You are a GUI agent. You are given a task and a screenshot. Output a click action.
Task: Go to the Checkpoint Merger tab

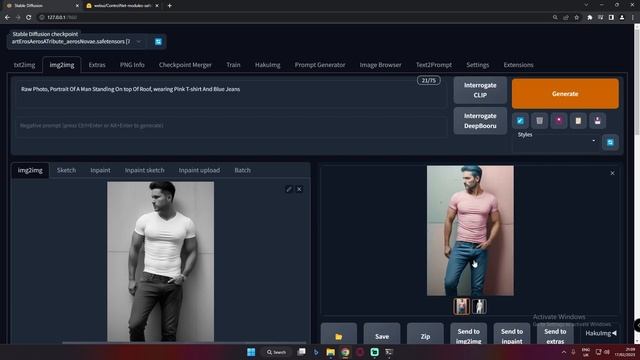[185, 65]
